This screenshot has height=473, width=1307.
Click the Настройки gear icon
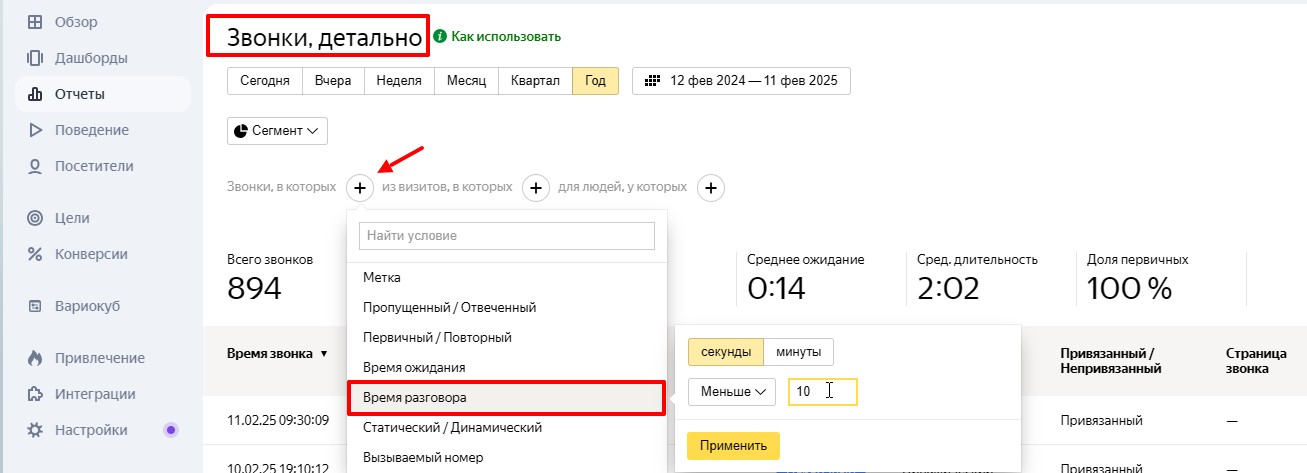[x=35, y=430]
